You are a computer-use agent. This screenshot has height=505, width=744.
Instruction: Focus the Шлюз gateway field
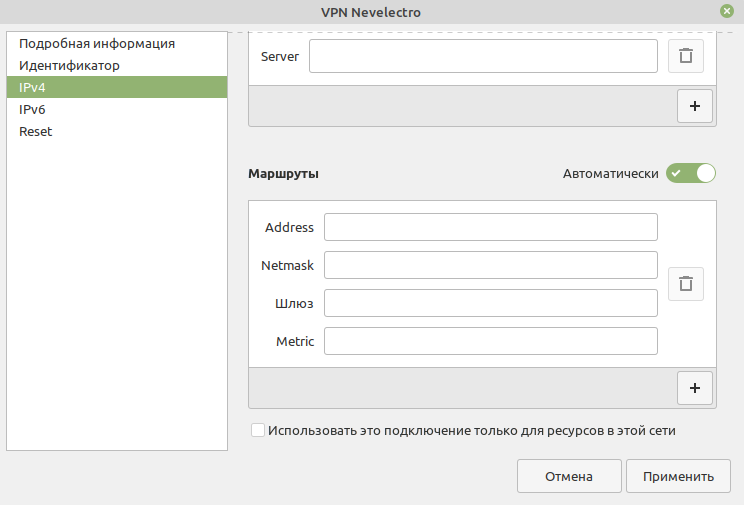click(x=491, y=303)
